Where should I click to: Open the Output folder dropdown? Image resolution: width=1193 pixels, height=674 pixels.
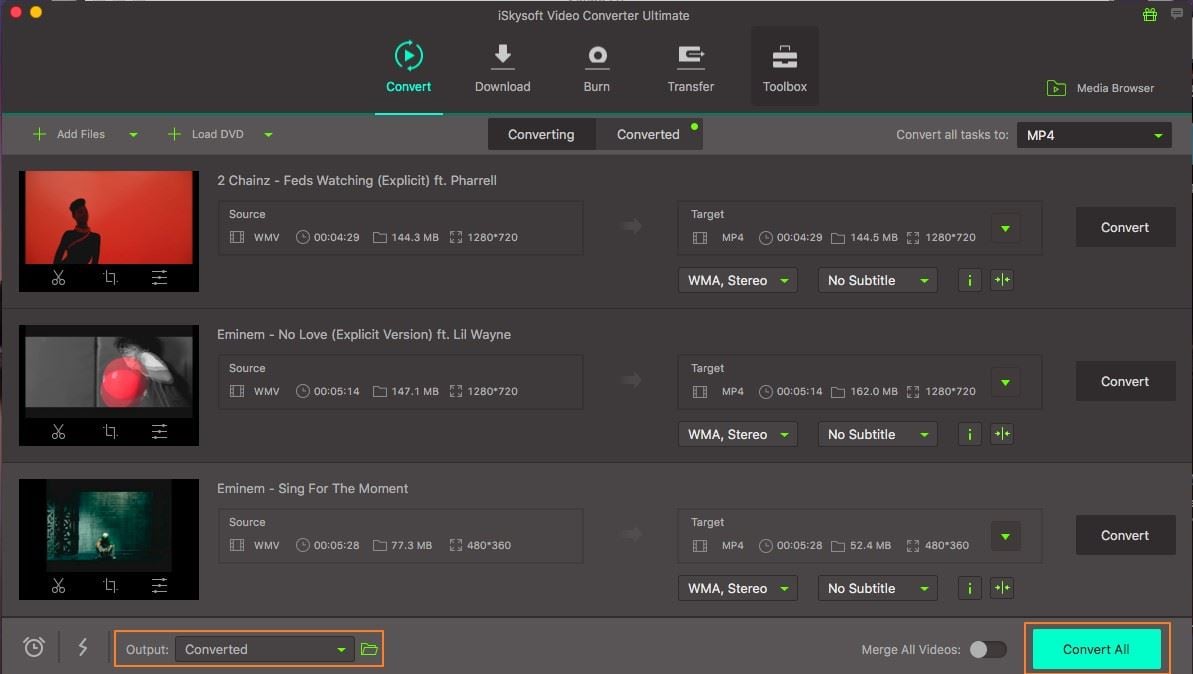click(265, 649)
